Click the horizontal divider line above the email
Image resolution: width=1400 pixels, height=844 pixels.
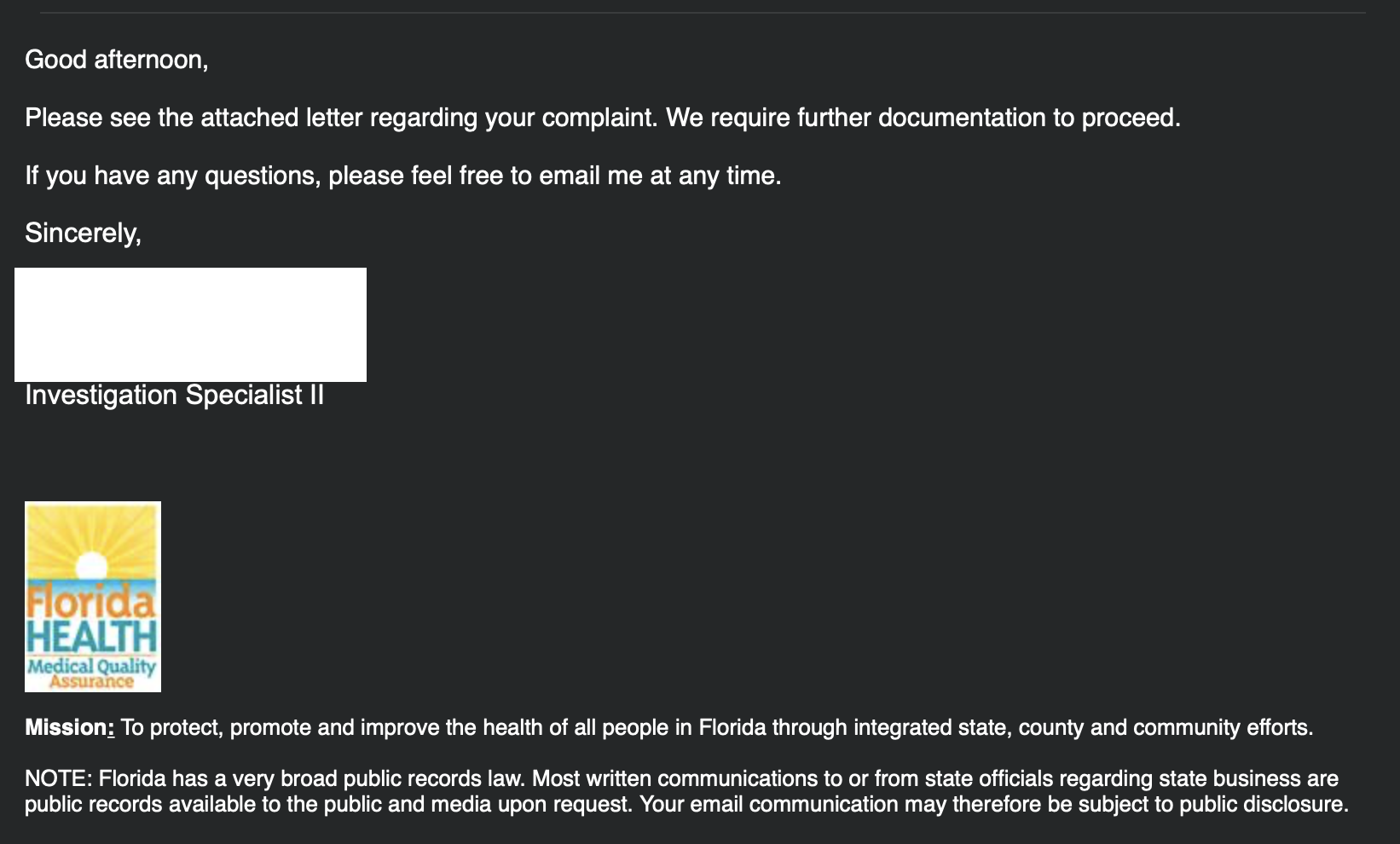(703, 13)
